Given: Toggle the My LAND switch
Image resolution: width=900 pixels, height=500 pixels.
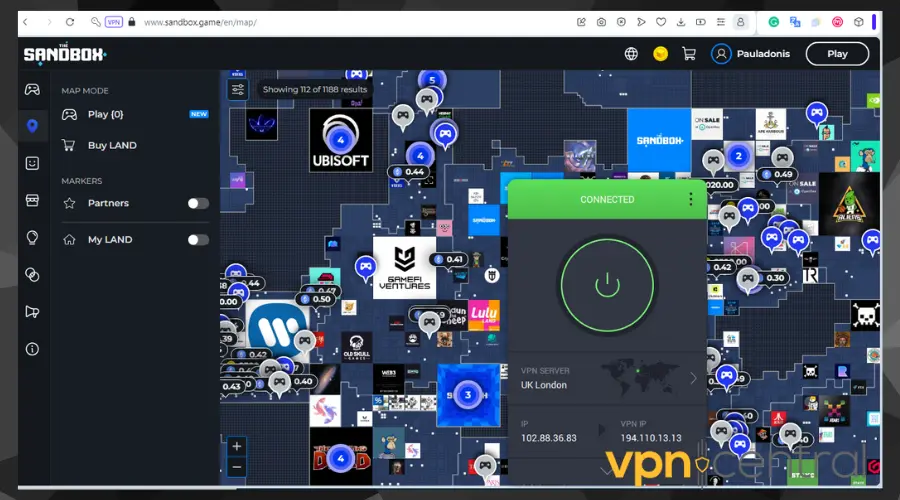Looking at the screenshot, I should [198, 240].
